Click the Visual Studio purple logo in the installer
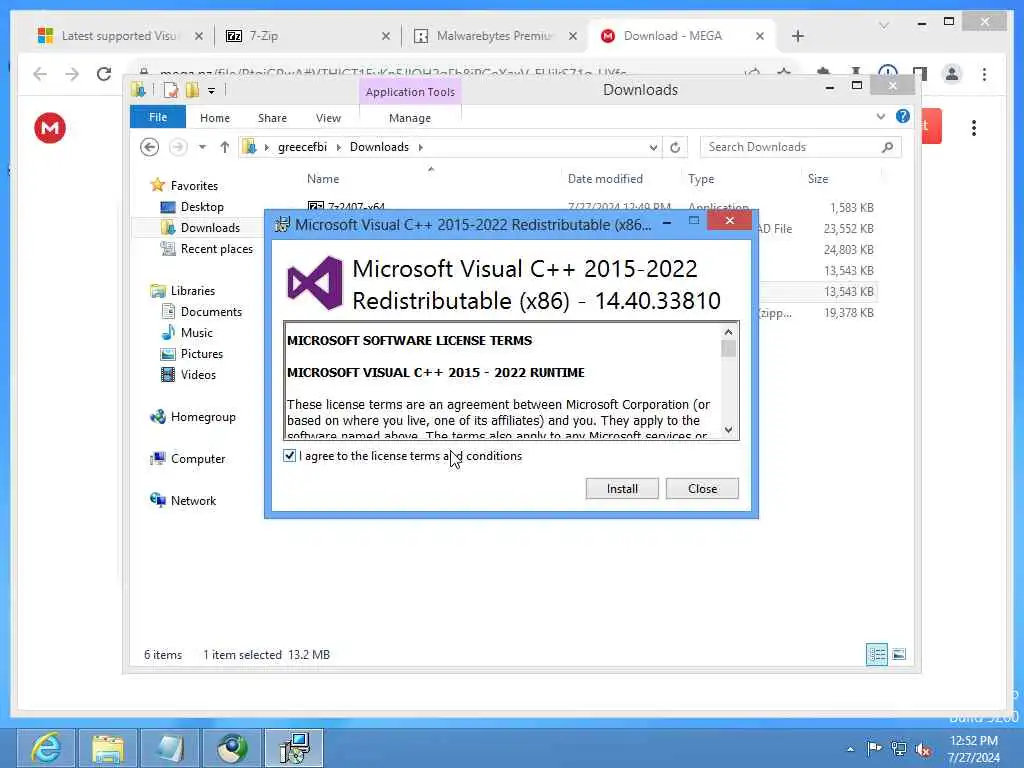This screenshot has height=768, width=1024. pyautogui.click(x=315, y=283)
